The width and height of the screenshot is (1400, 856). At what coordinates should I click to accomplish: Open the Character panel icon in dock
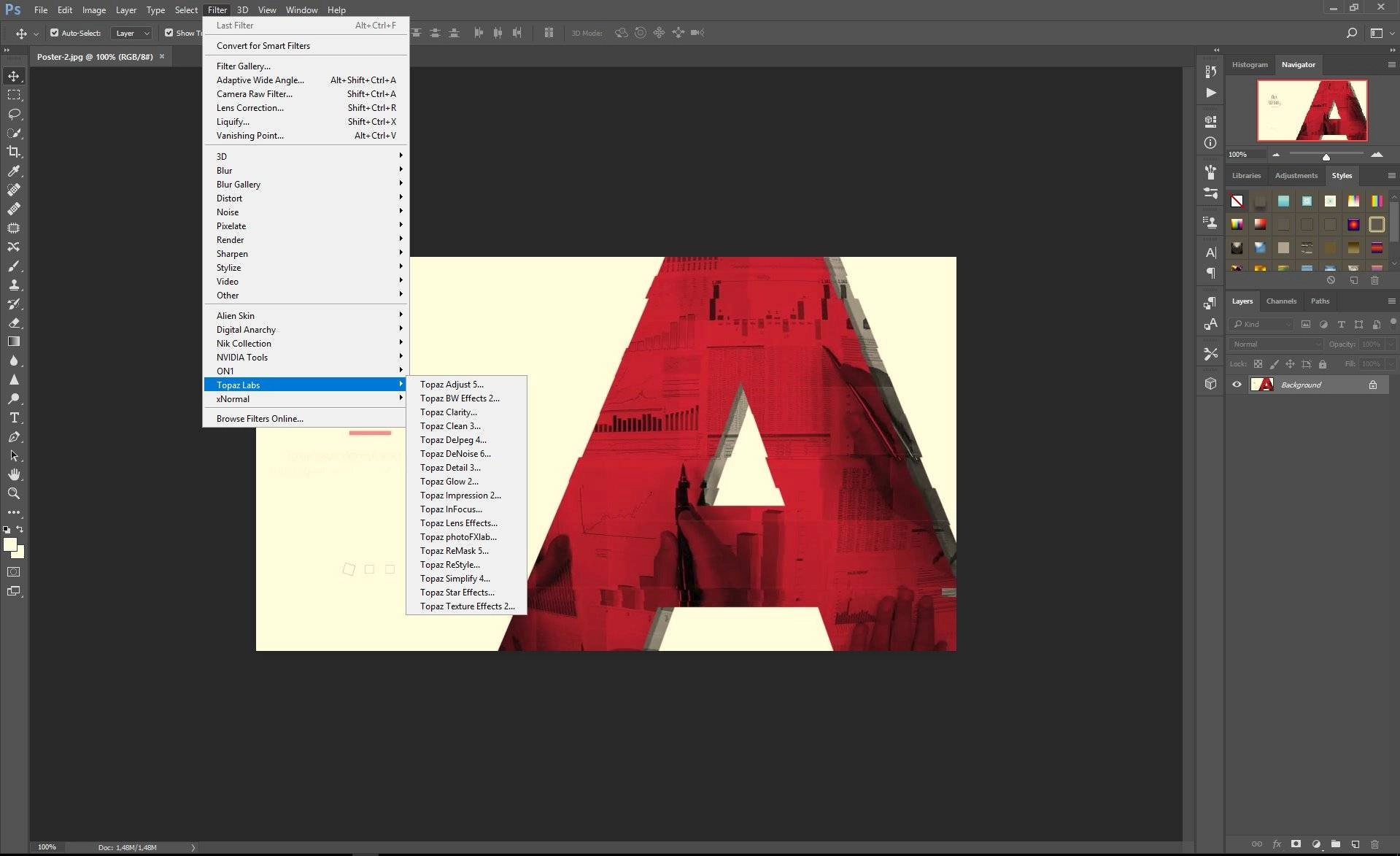click(1211, 252)
